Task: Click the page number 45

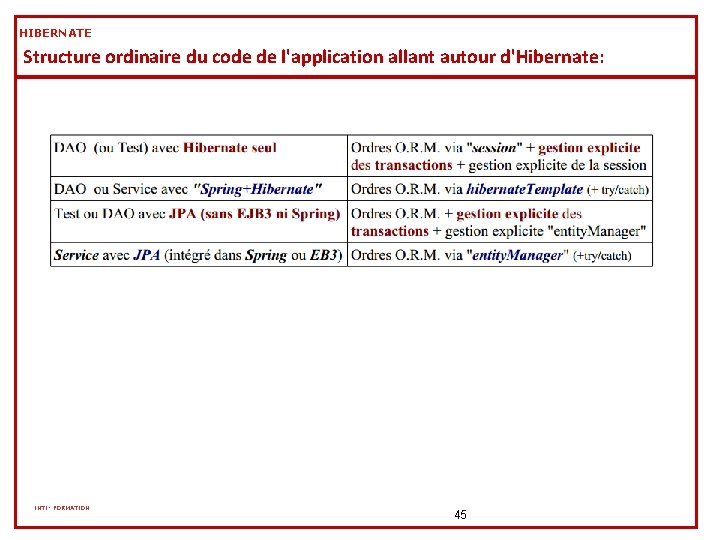Action: pos(460,515)
